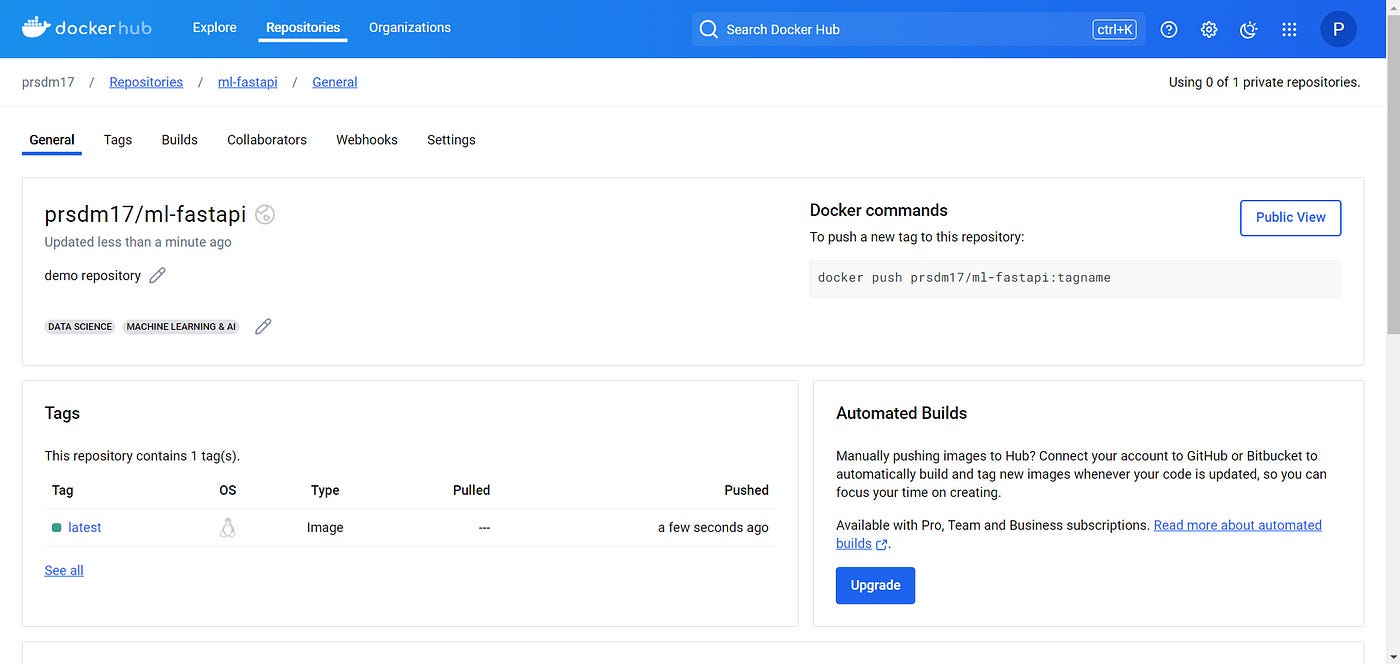
Task: Switch to the Collaborators tab
Action: pyautogui.click(x=267, y=140)
